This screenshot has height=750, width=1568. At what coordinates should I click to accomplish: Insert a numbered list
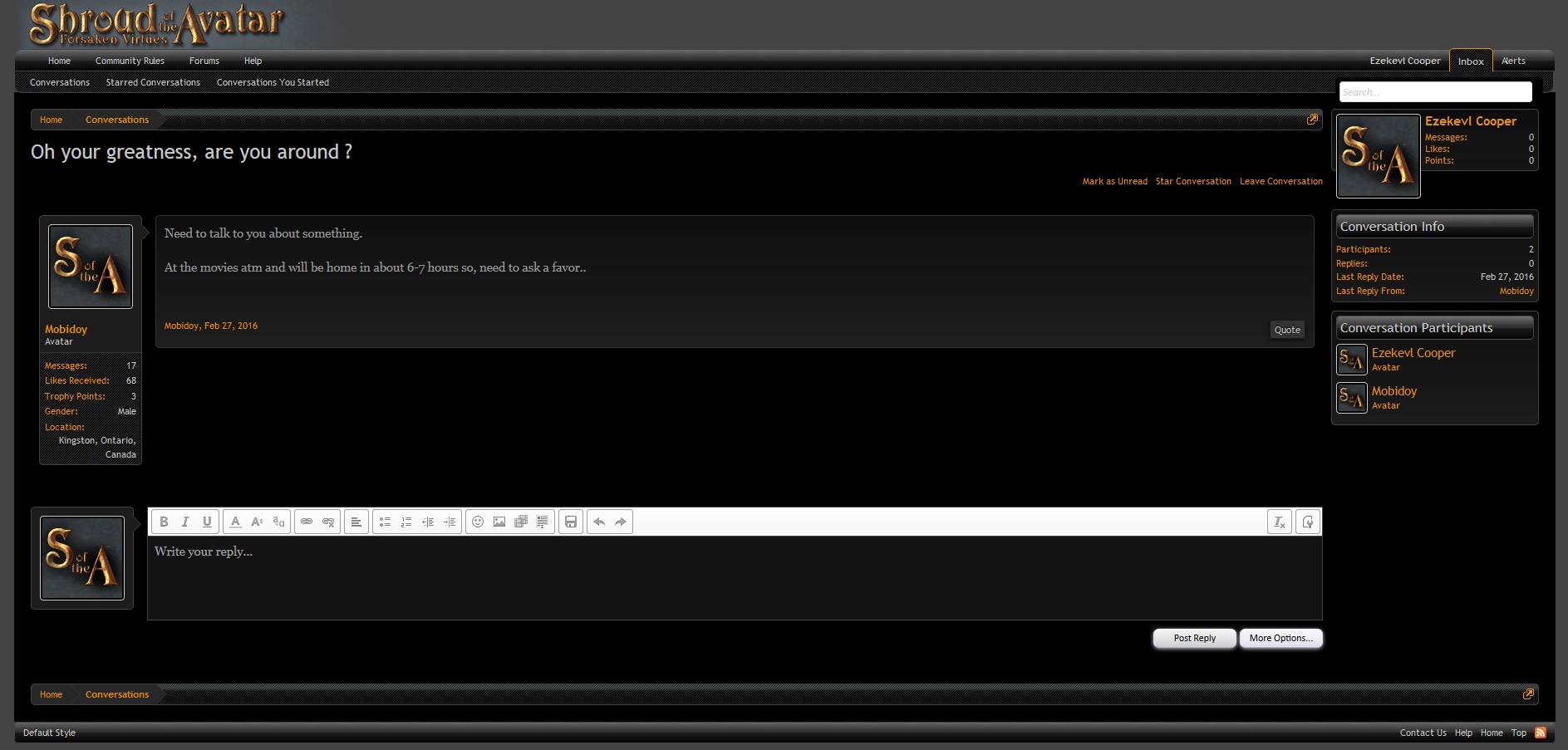tap(406, 522)
